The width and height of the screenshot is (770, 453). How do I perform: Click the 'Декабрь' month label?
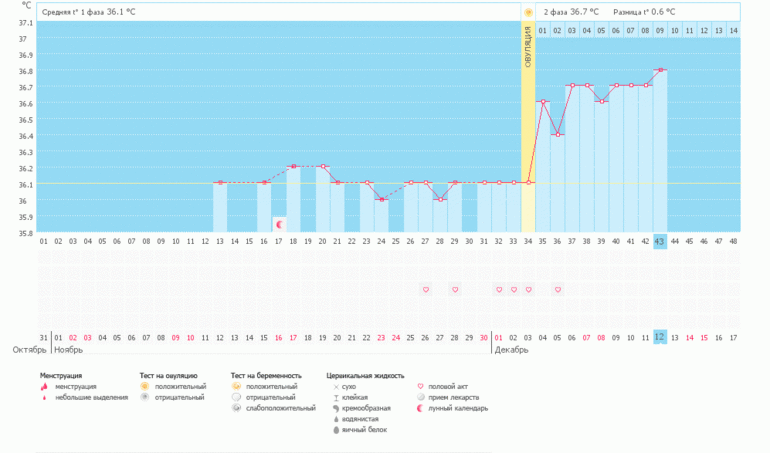coord(511,351)
